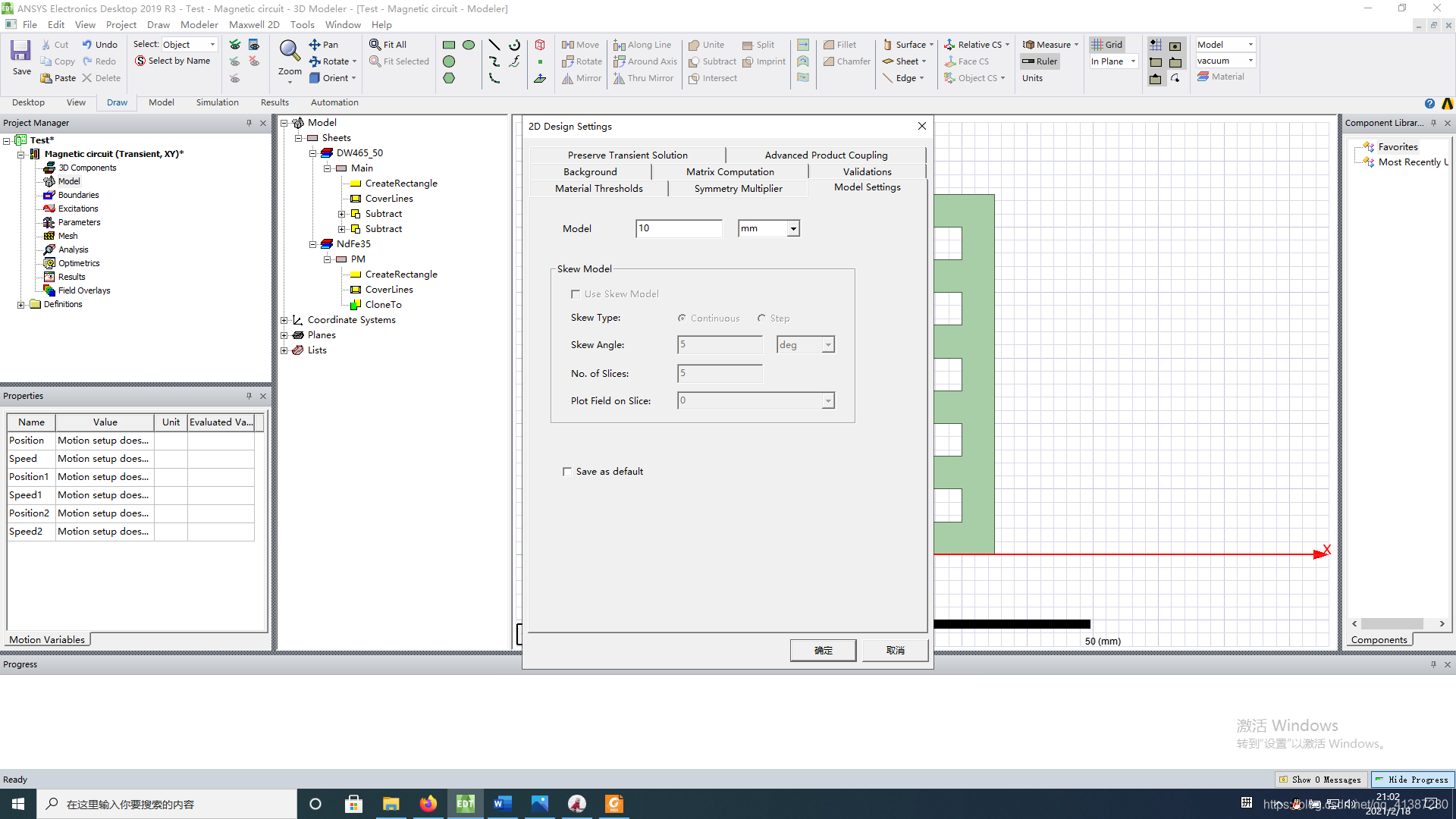Open Firefox from the taskbar

click(428, 804)
